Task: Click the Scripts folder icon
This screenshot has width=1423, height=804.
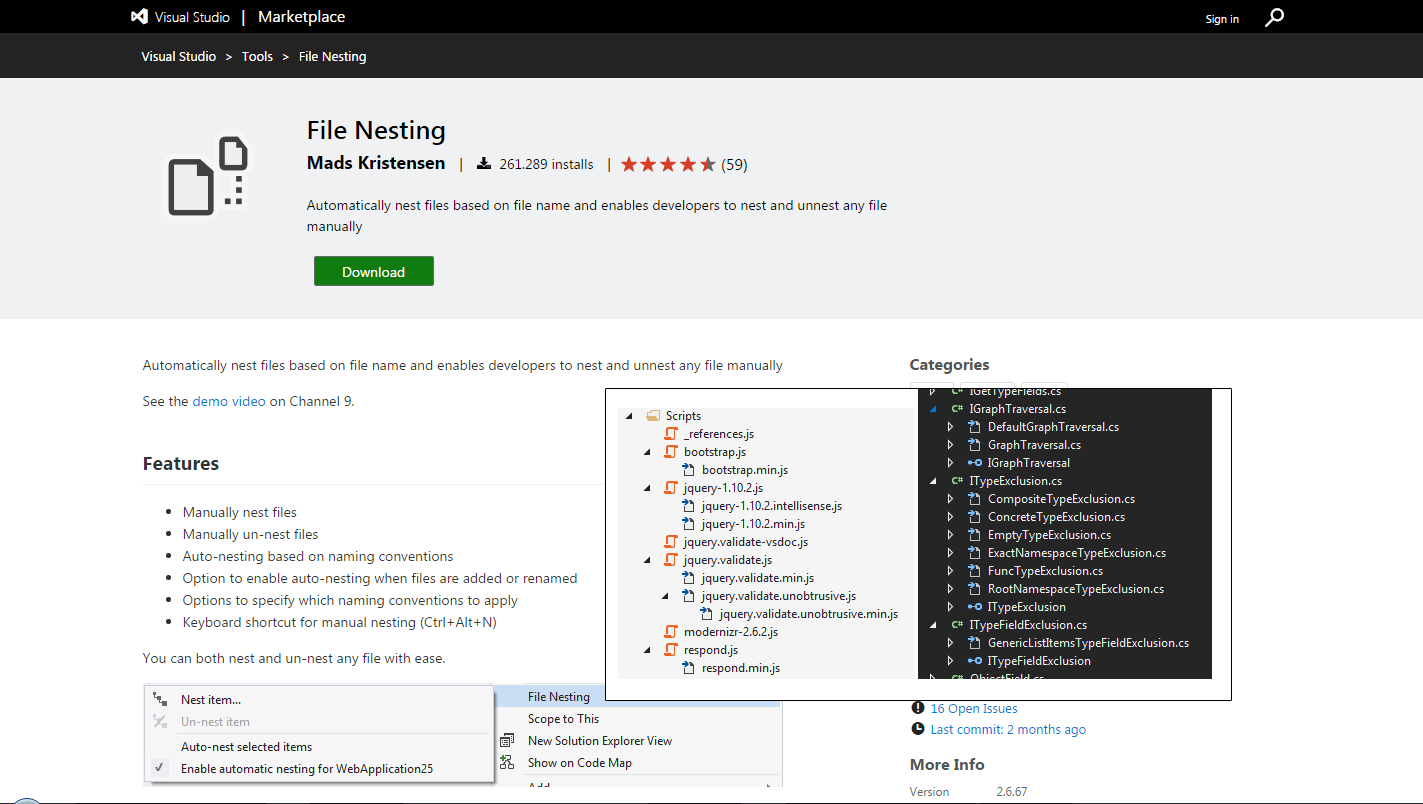Action: pos(653,416)
